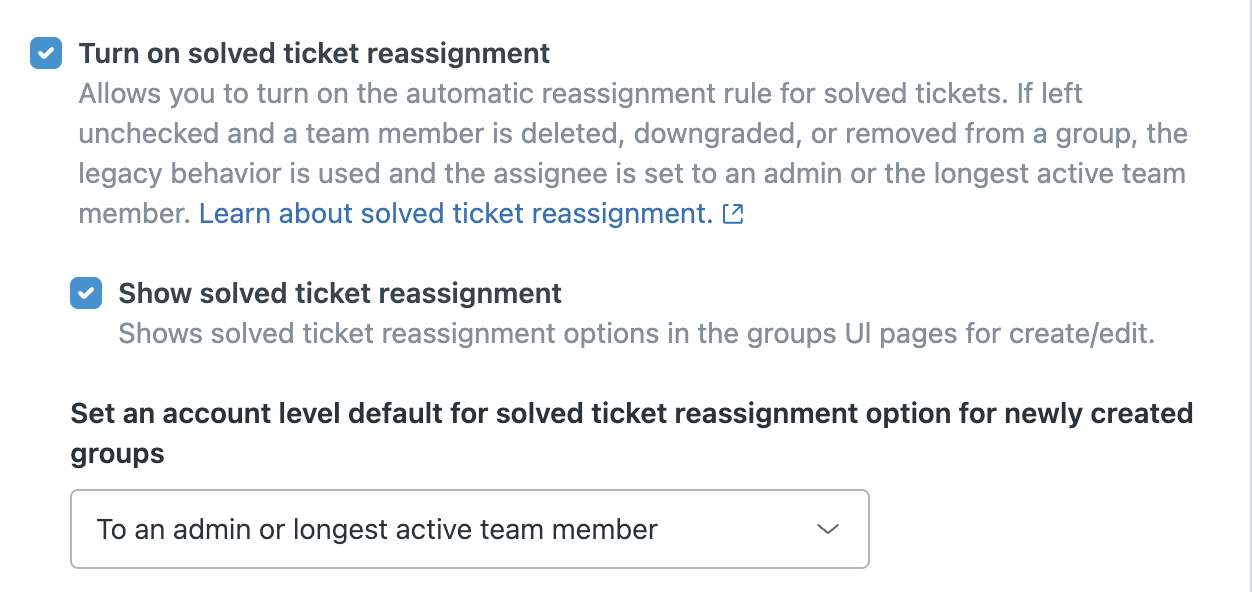1252x592 pixels.
Task: Click the description about automatic reassignment rule
Action: 632,154
